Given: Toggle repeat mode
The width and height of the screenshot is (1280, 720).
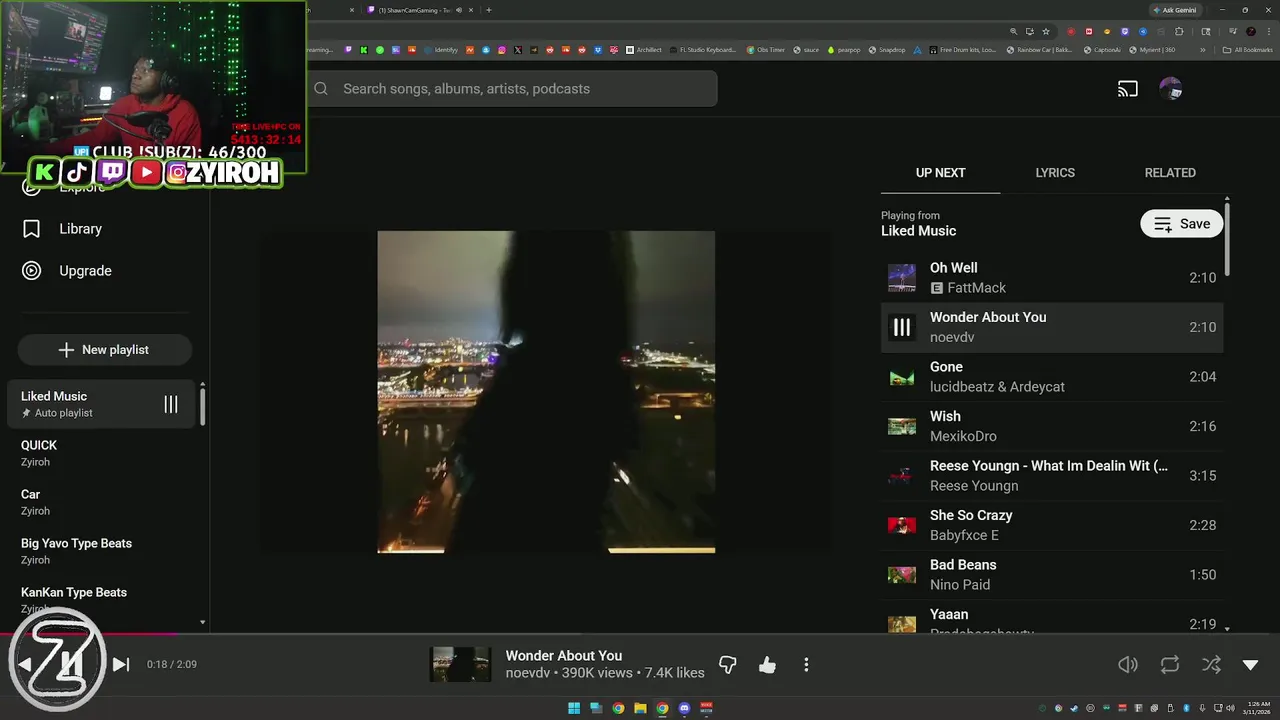Looking at the screenshot, I should tap(1169, 665).
